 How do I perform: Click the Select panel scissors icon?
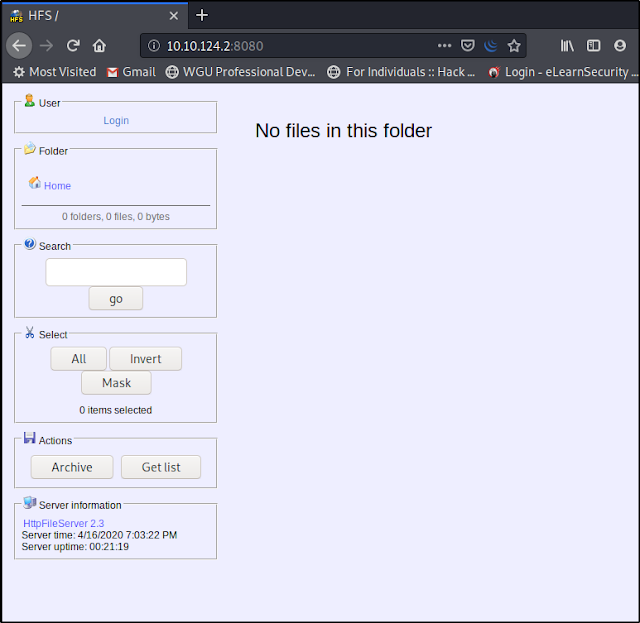[x=29, y=332]
